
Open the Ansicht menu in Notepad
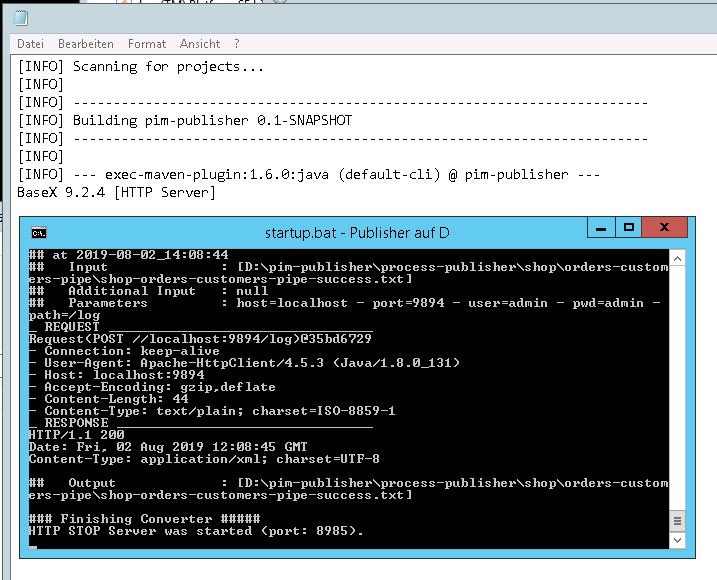click(x=200, y=44)
